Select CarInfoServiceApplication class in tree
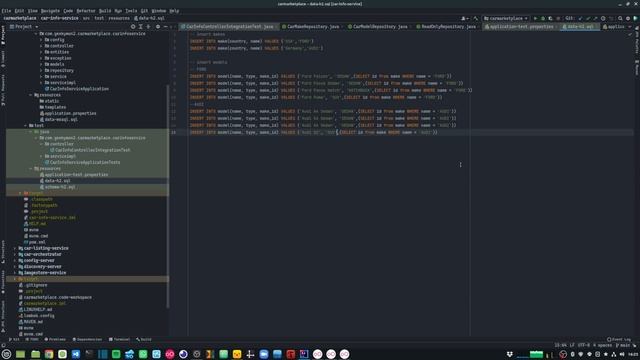 [x=77, y=89]
